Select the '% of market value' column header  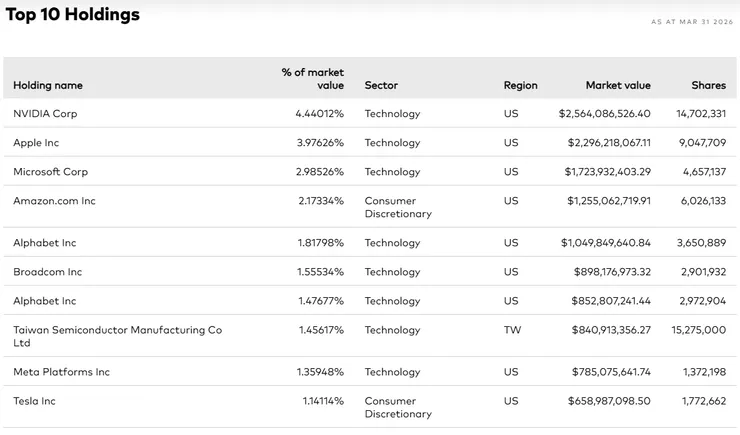point(312,79)
